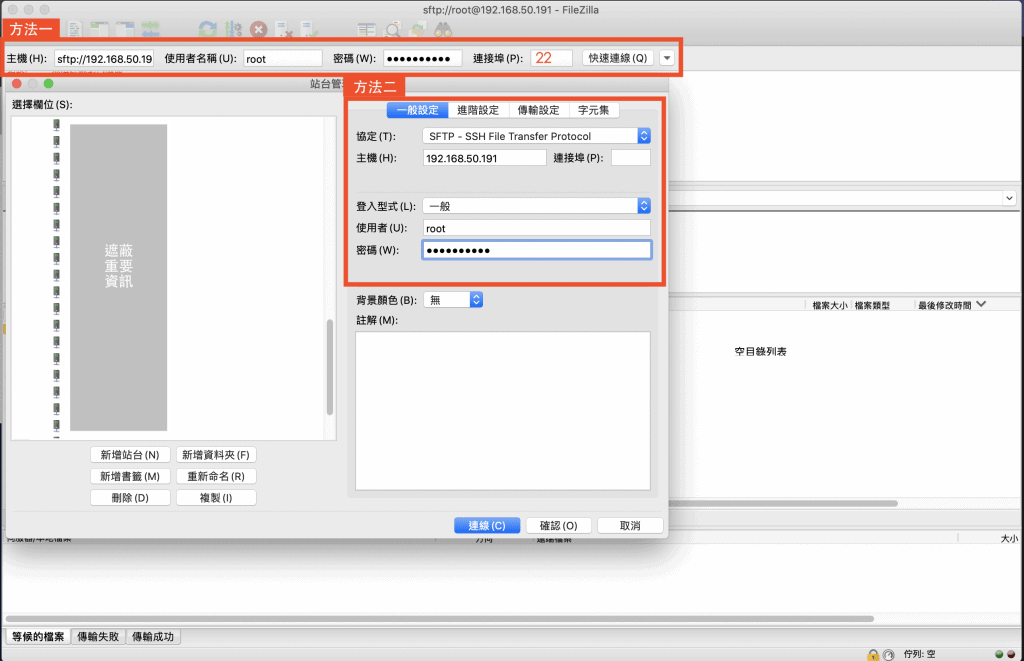The width and height of the screenshot is (1024, 661).
Task: Click the 連接埠 port field in site manager
Action: tap(630, 158)
